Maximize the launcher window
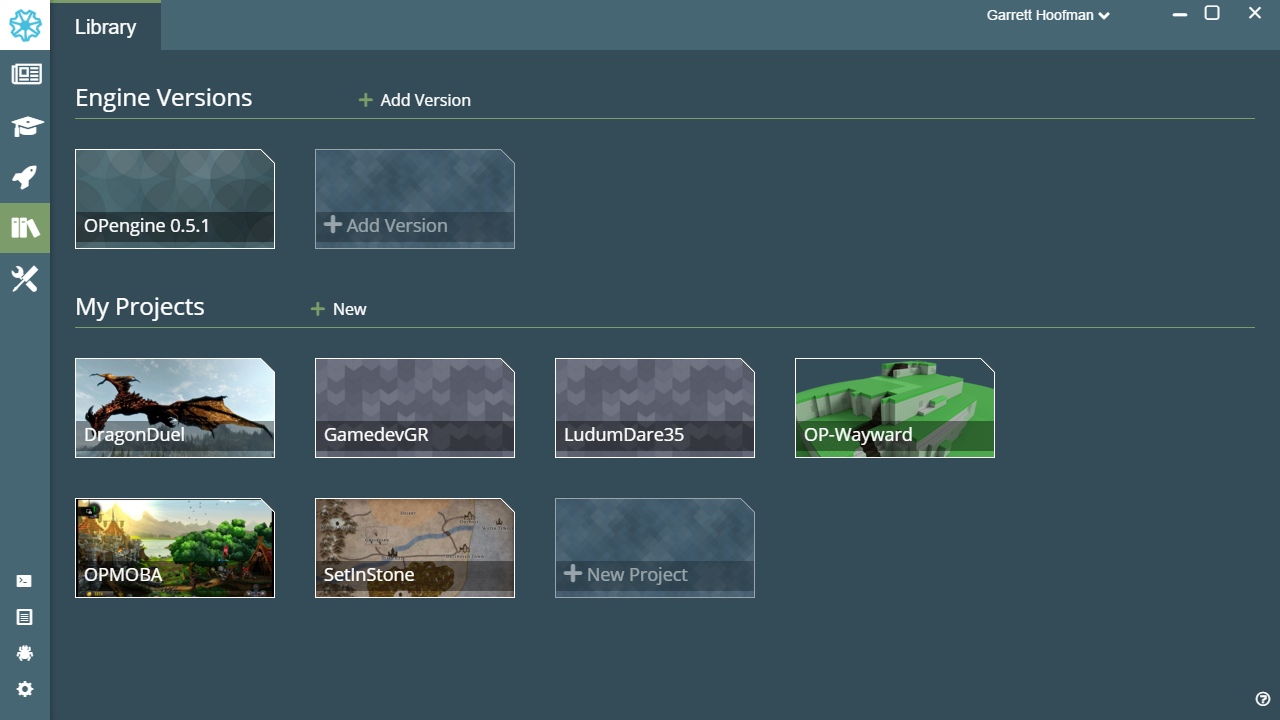 [x=1212, y=13]
